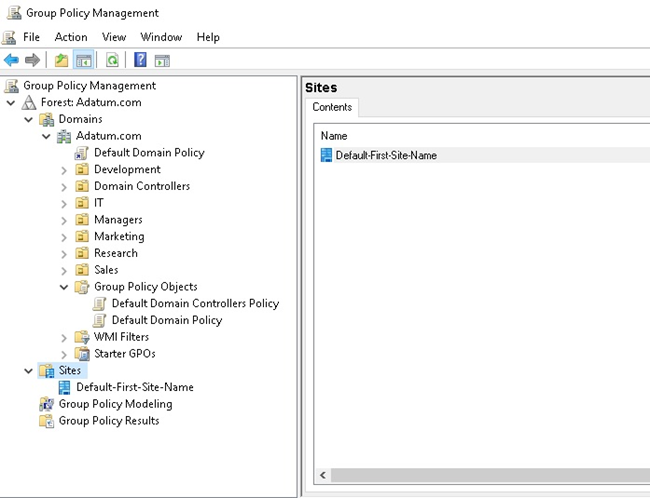Open the View menu
Screen dimensions: 650x498
point(114,37)
